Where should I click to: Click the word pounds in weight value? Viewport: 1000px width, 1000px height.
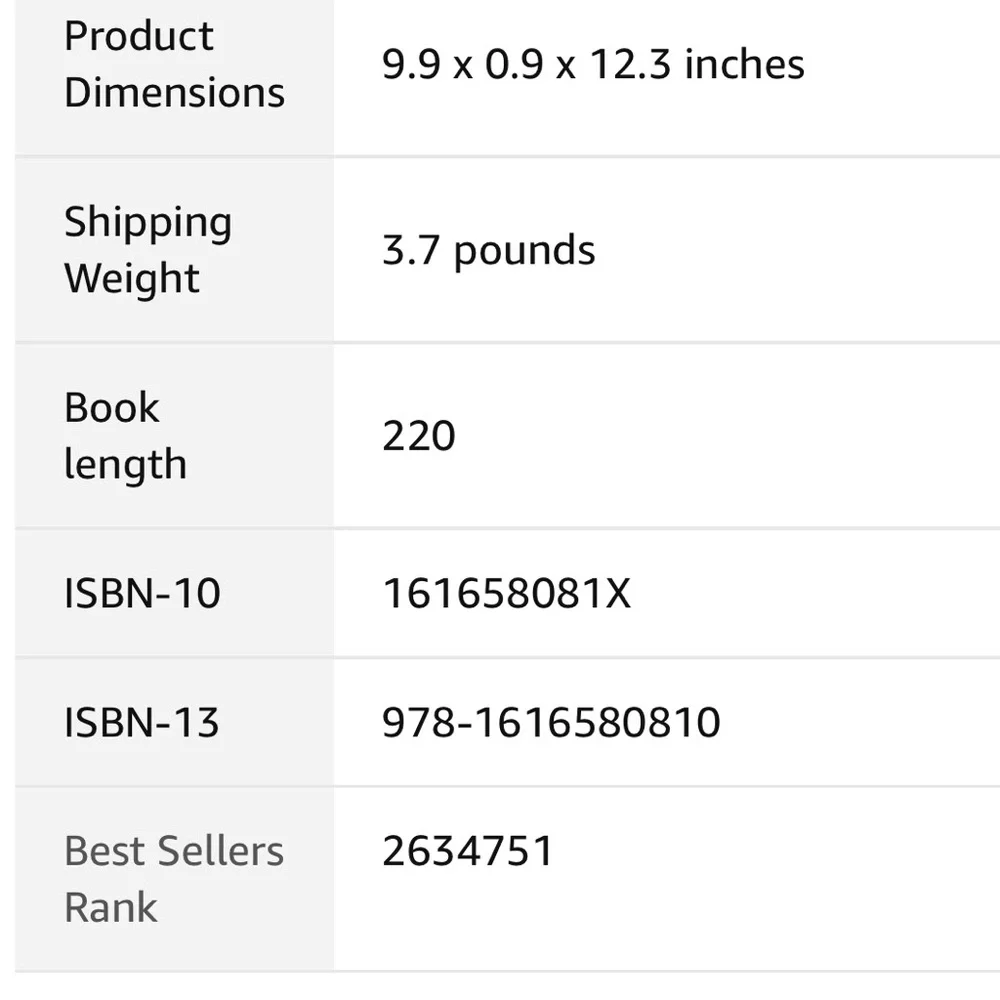coord(524,251)
